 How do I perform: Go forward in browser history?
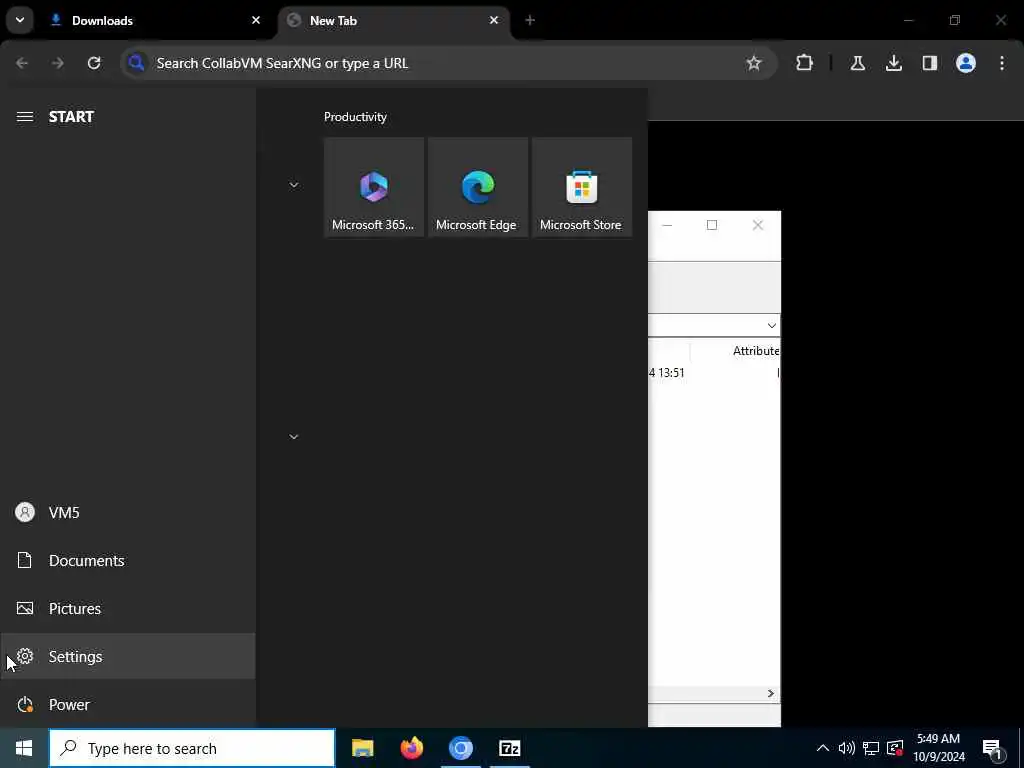(58, 63)
